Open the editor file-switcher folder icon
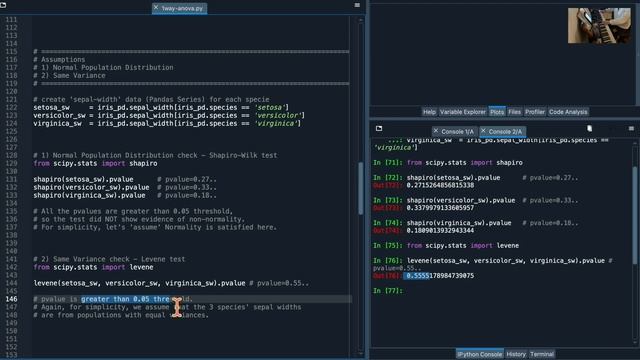Image resolution: width=640 pixels, height=360 pixels. click(x=3, y=5)
